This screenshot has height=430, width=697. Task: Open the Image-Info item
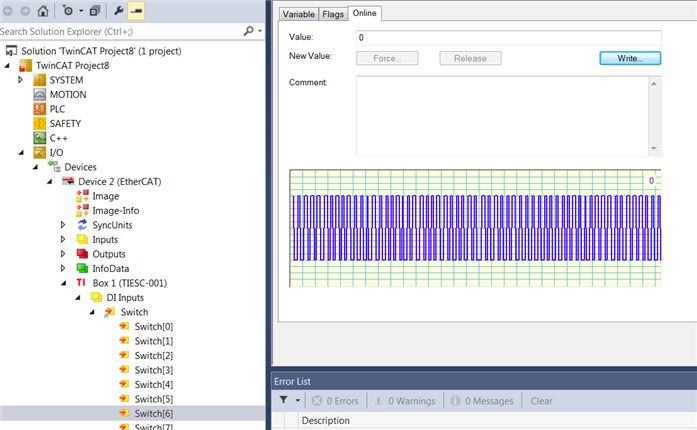[x=116, y=211]
